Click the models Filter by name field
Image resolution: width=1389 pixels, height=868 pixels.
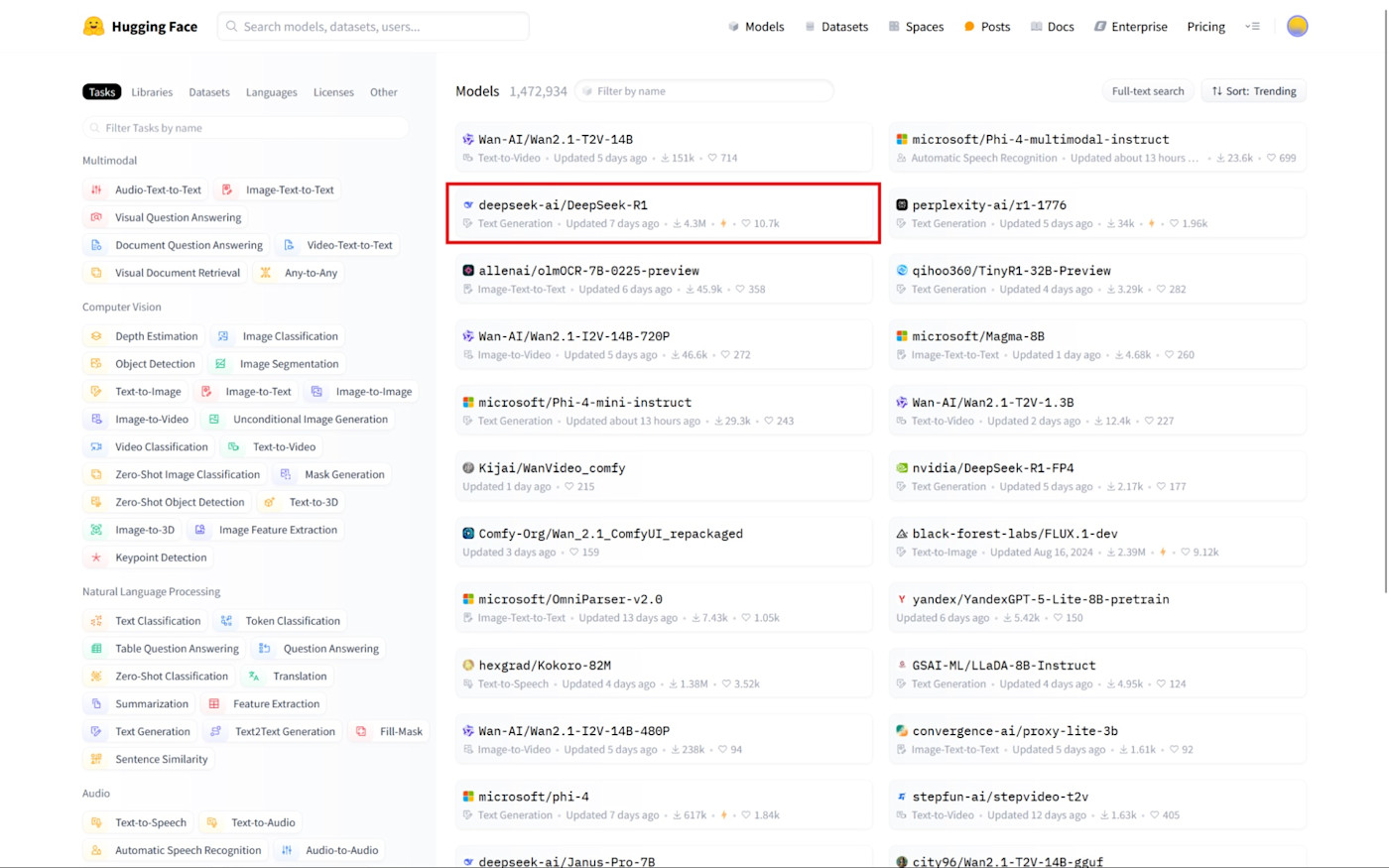(704, 91)
